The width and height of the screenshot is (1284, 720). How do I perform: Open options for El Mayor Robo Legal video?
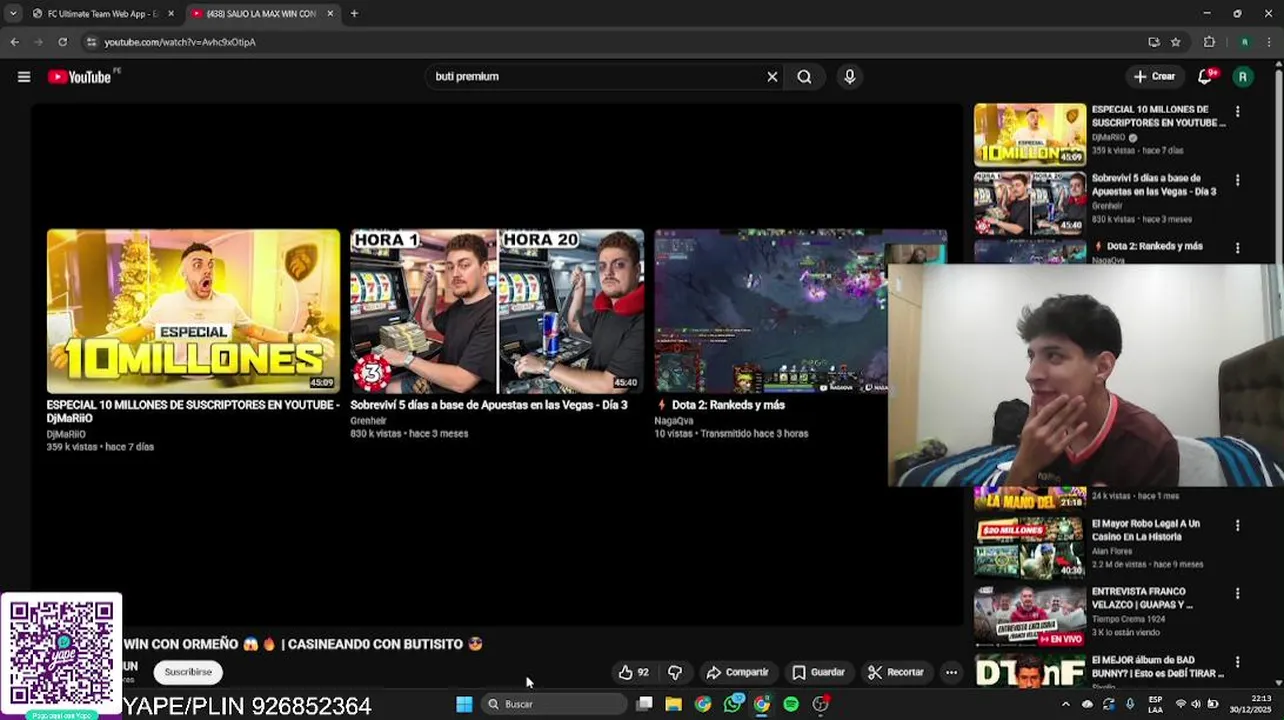click(1237, 526)
